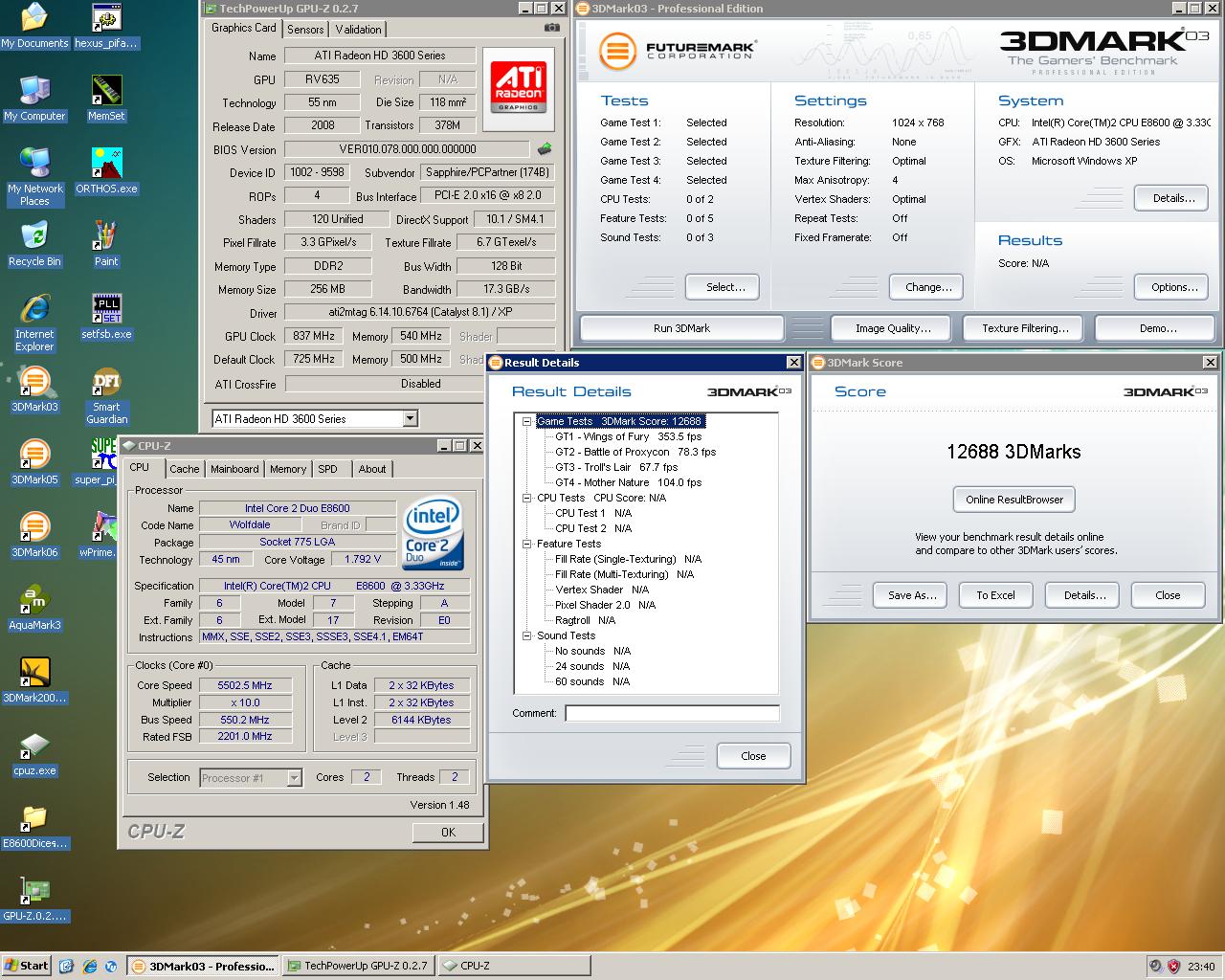1225x980 pixels.
Task: Open My Documents desktop icon
Action: pos(34,27)
